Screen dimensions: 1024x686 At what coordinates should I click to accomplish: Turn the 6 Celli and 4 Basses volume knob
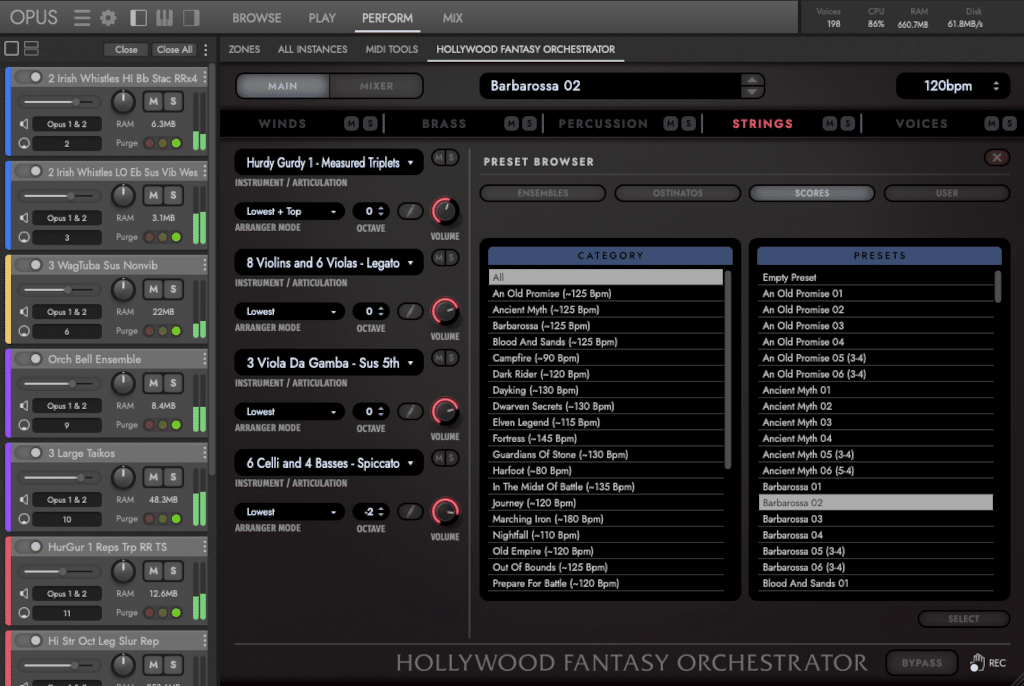tap(445, 512)
